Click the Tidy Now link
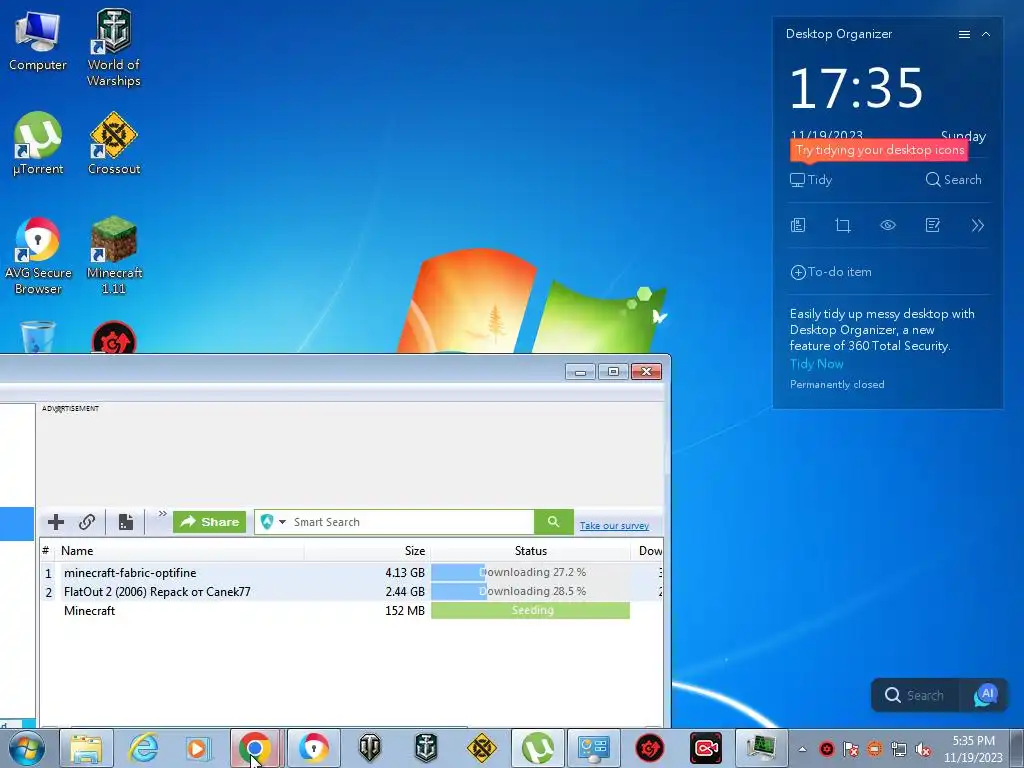 point(816,364)
